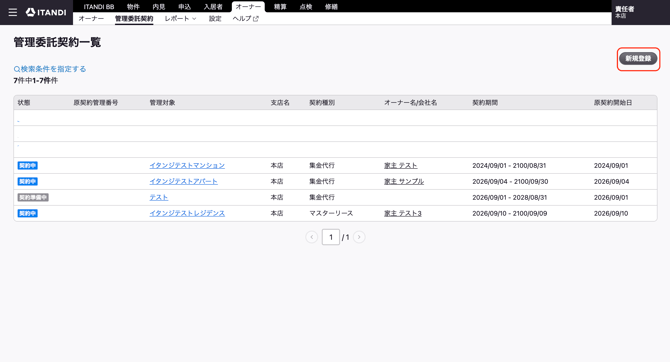This screenshot has width=670, height=362.
Task: Go to previous page arrow
Action: coord(311,237)
